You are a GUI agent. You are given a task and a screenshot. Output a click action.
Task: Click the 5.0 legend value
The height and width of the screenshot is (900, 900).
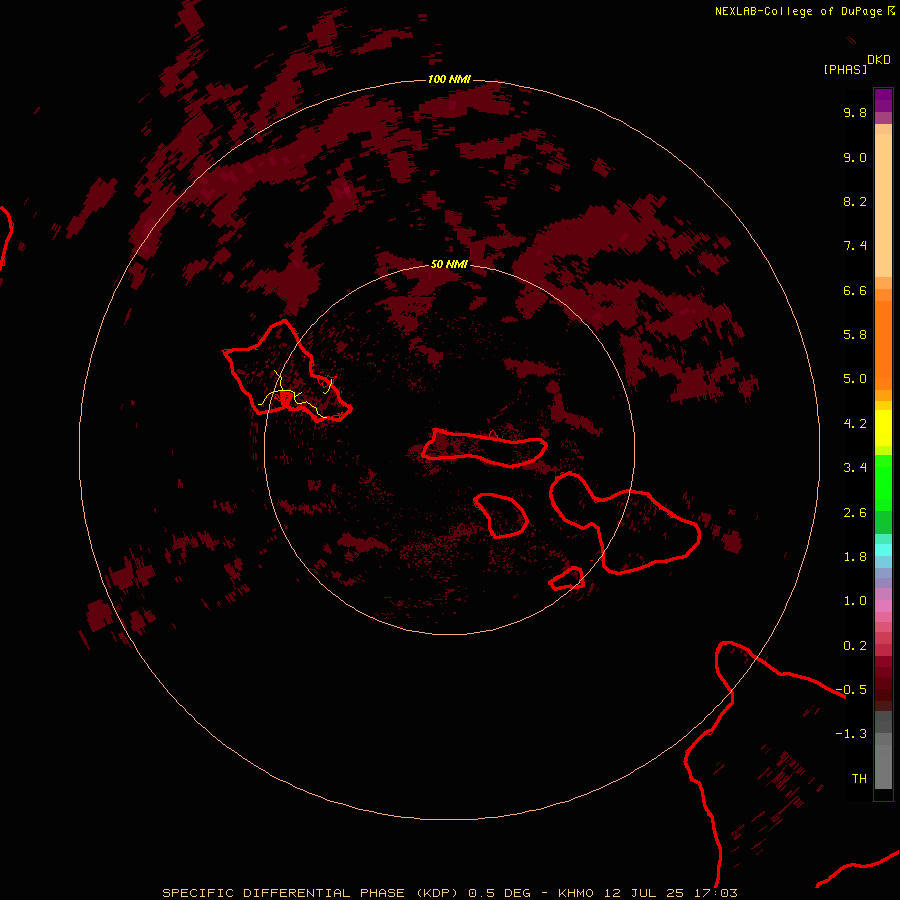[x=855, y=379]
